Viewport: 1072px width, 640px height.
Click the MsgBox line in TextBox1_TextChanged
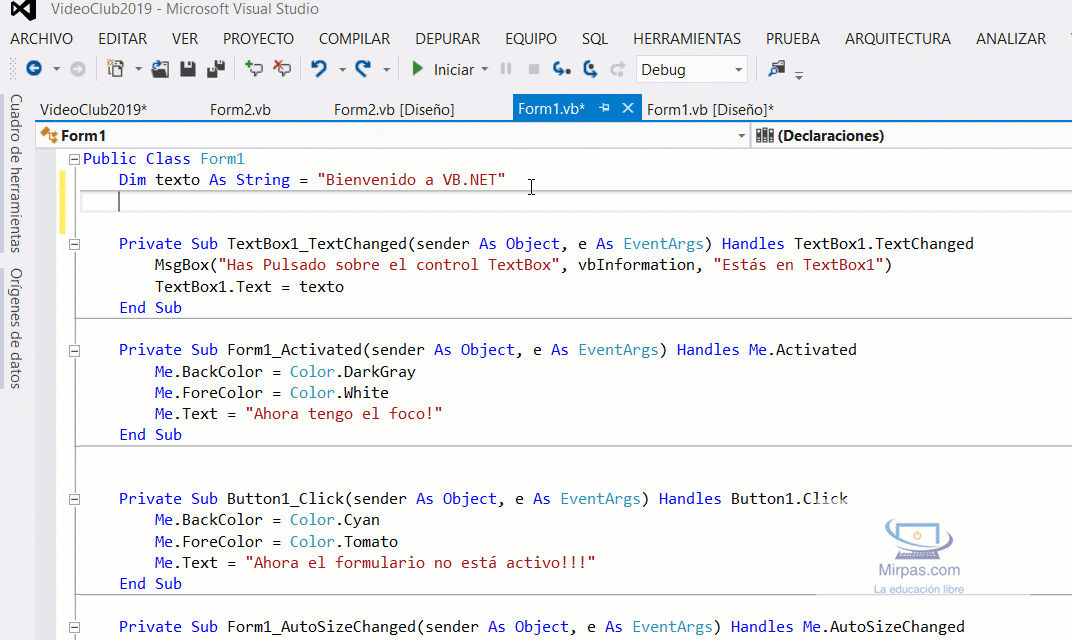coord(523,265)
